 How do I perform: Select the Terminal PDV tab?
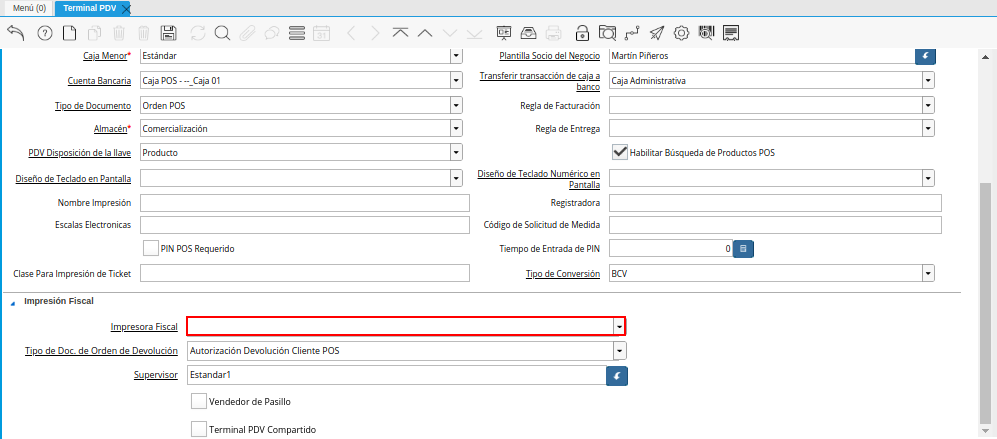(x=88, y=8)
